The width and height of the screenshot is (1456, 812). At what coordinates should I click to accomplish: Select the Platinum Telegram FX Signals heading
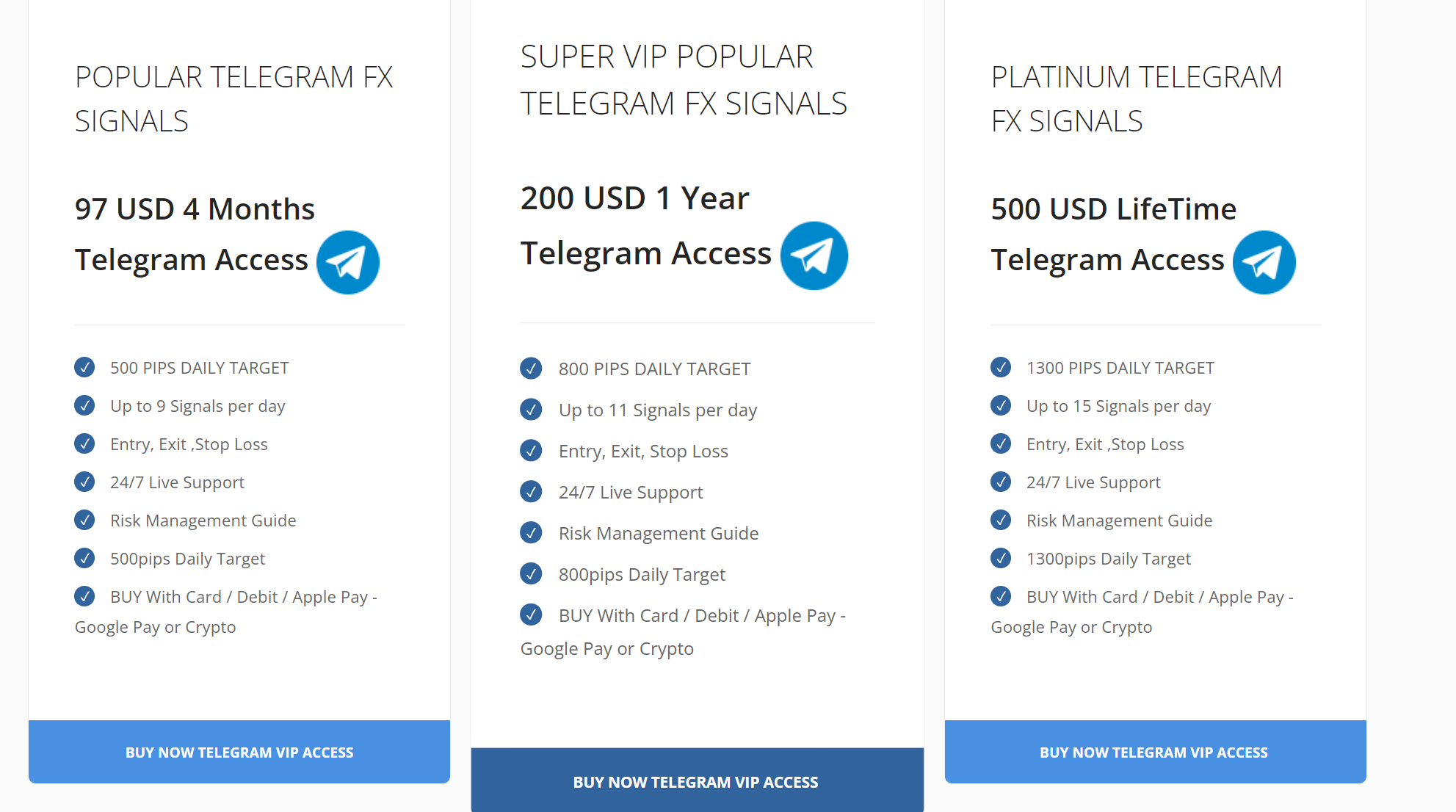(x=1137, y=99)
